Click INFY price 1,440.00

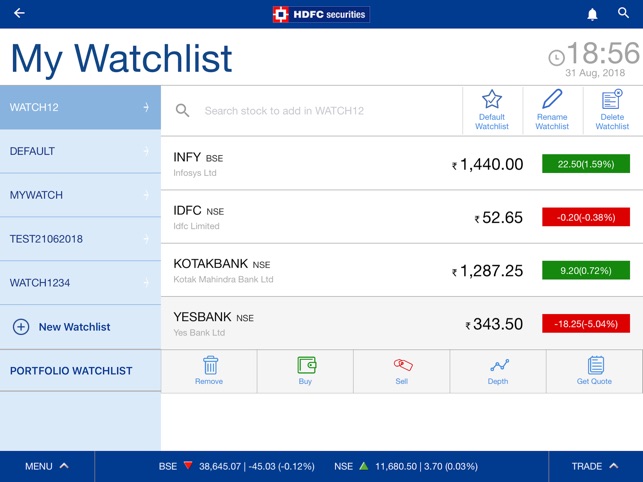click(491, 164)
